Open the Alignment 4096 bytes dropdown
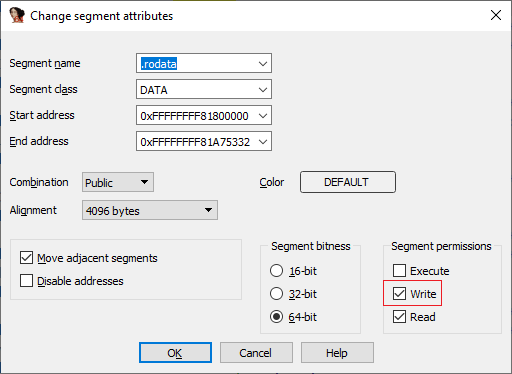 pyautogui.click(x=150, y=210)
